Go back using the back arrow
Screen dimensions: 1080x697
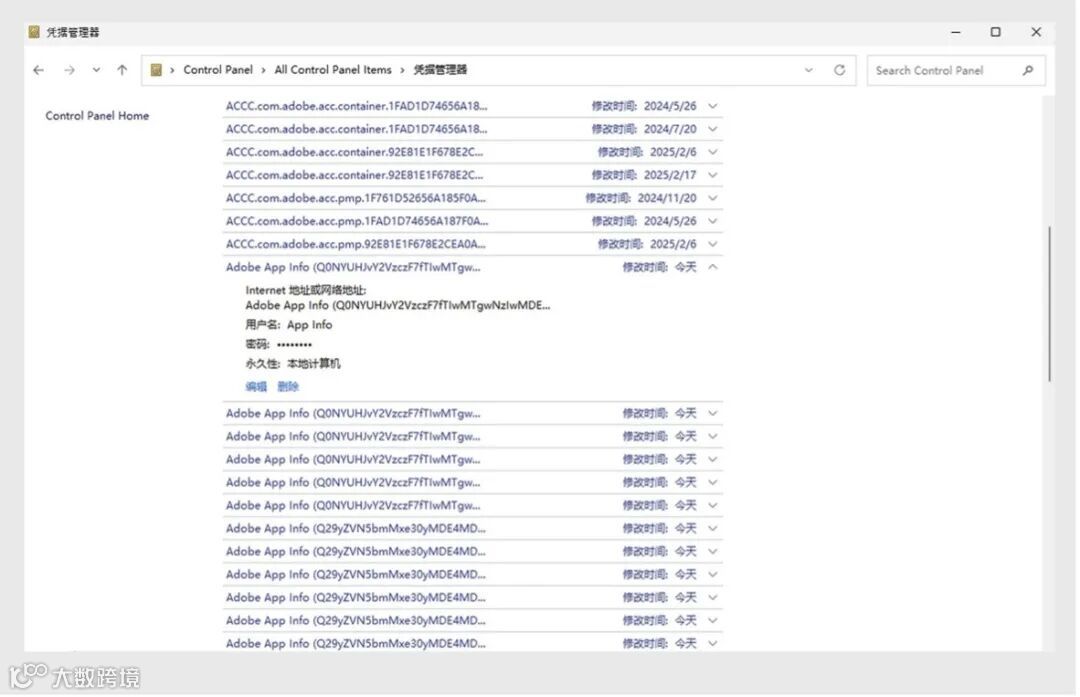click(x=39, y=70)
